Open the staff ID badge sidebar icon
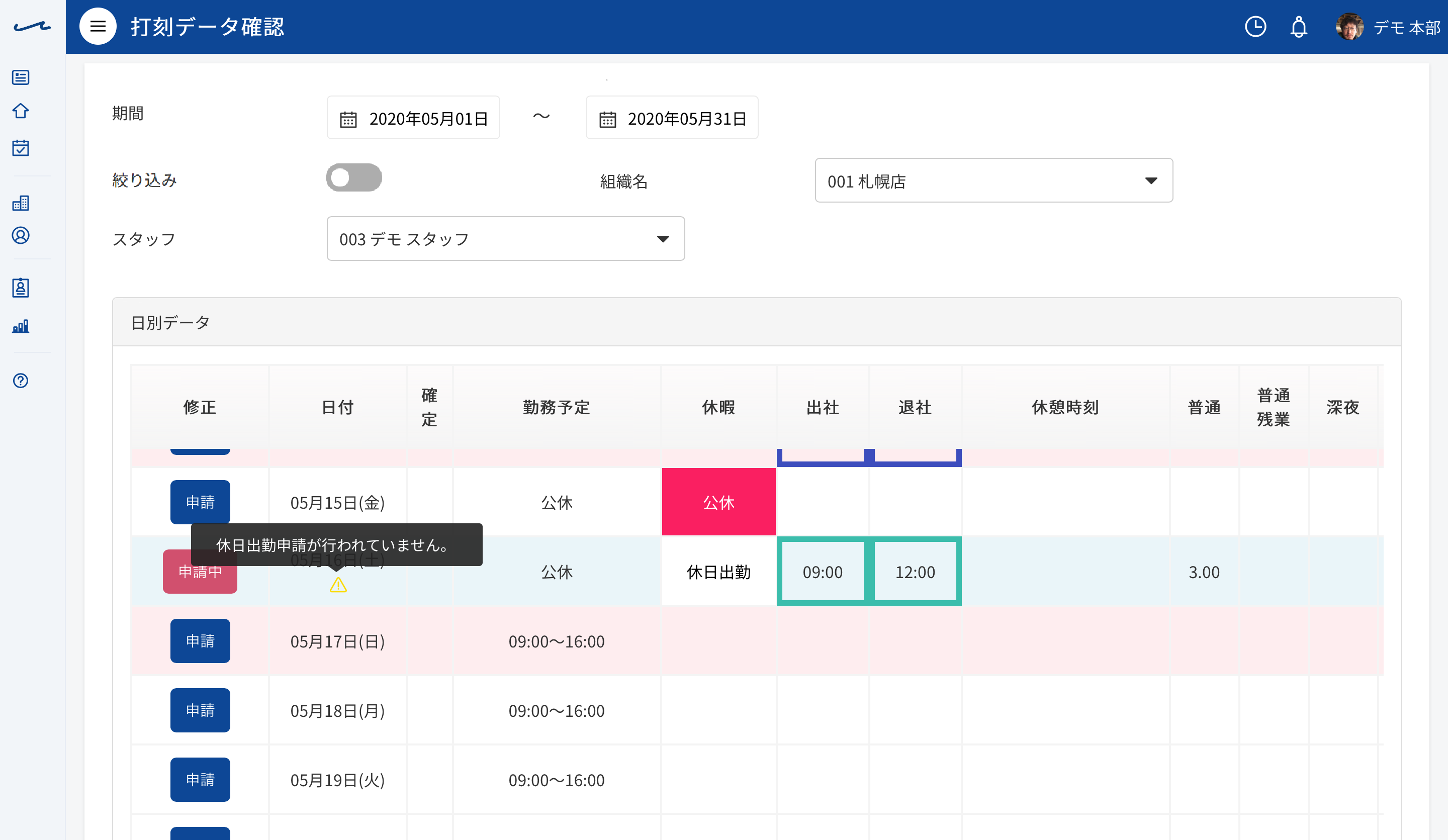 pos(21,287)
